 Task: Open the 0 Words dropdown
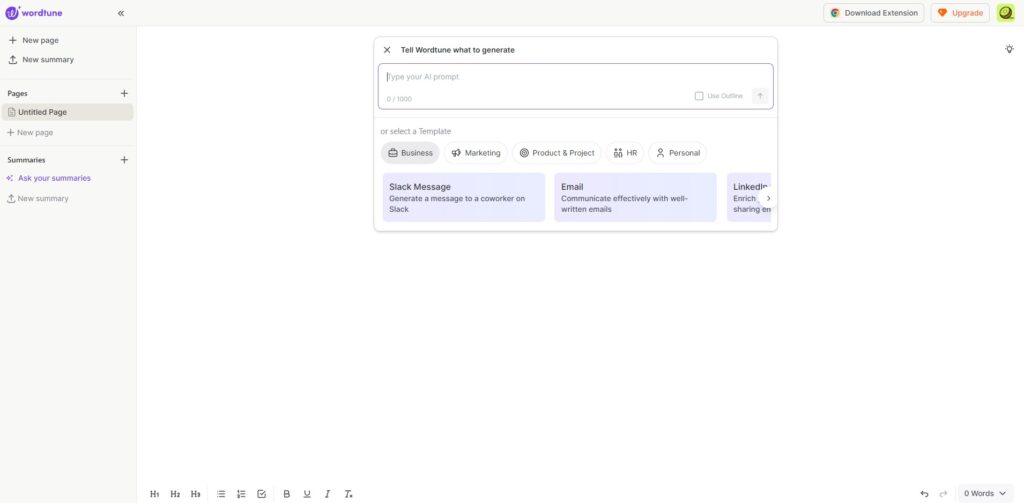pos(985,494)
